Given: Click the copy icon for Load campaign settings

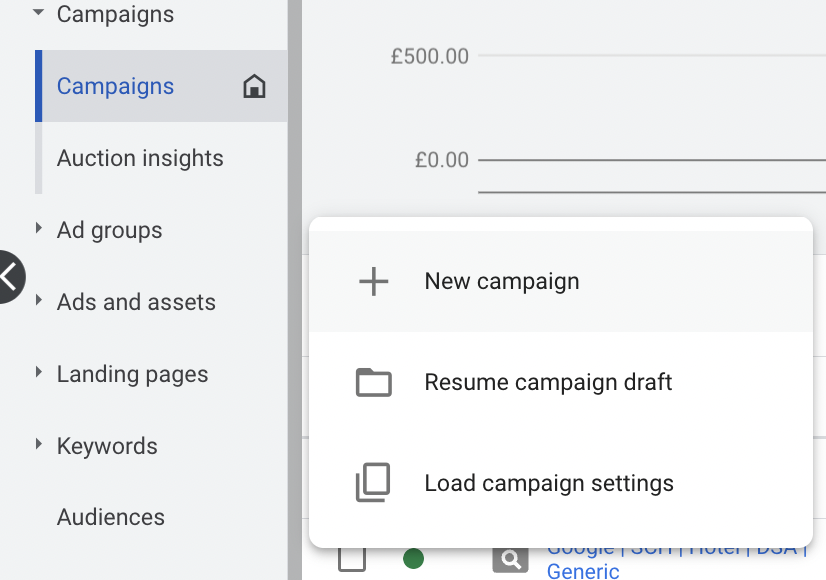Looking at the screenshot, I should (x=374, y=484).
